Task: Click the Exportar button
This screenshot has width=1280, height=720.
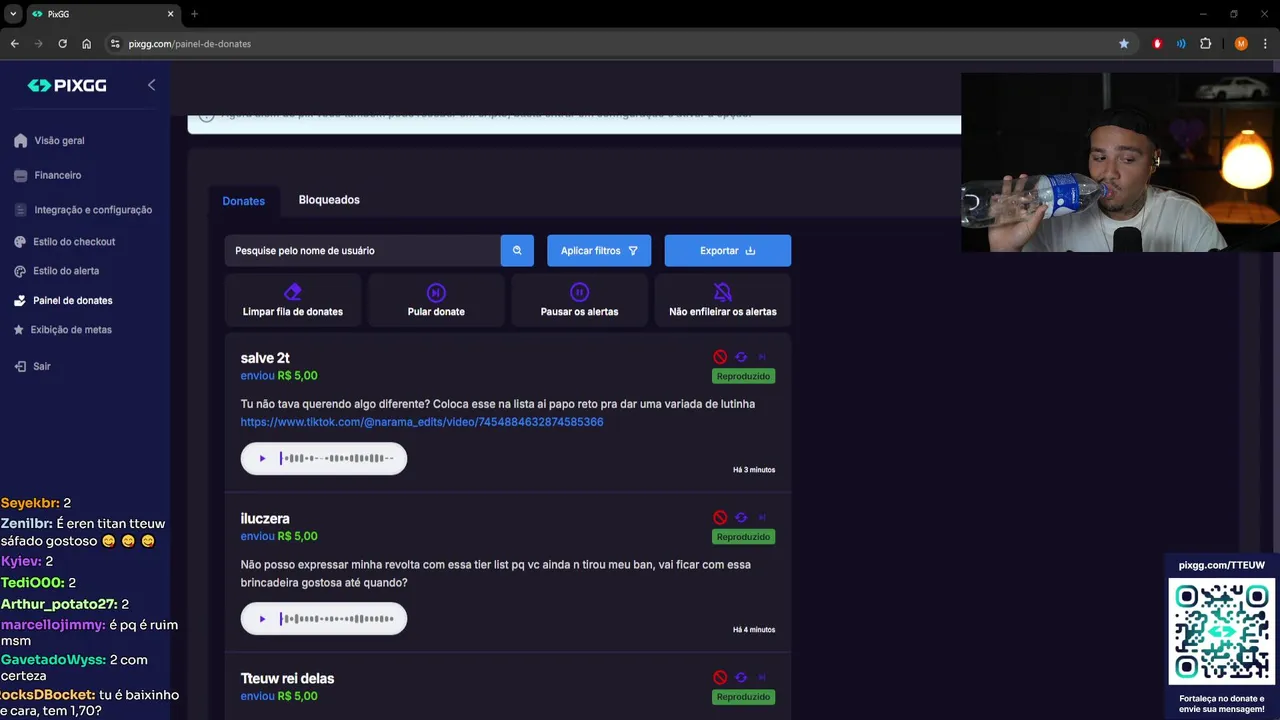Action: point(727,250)
